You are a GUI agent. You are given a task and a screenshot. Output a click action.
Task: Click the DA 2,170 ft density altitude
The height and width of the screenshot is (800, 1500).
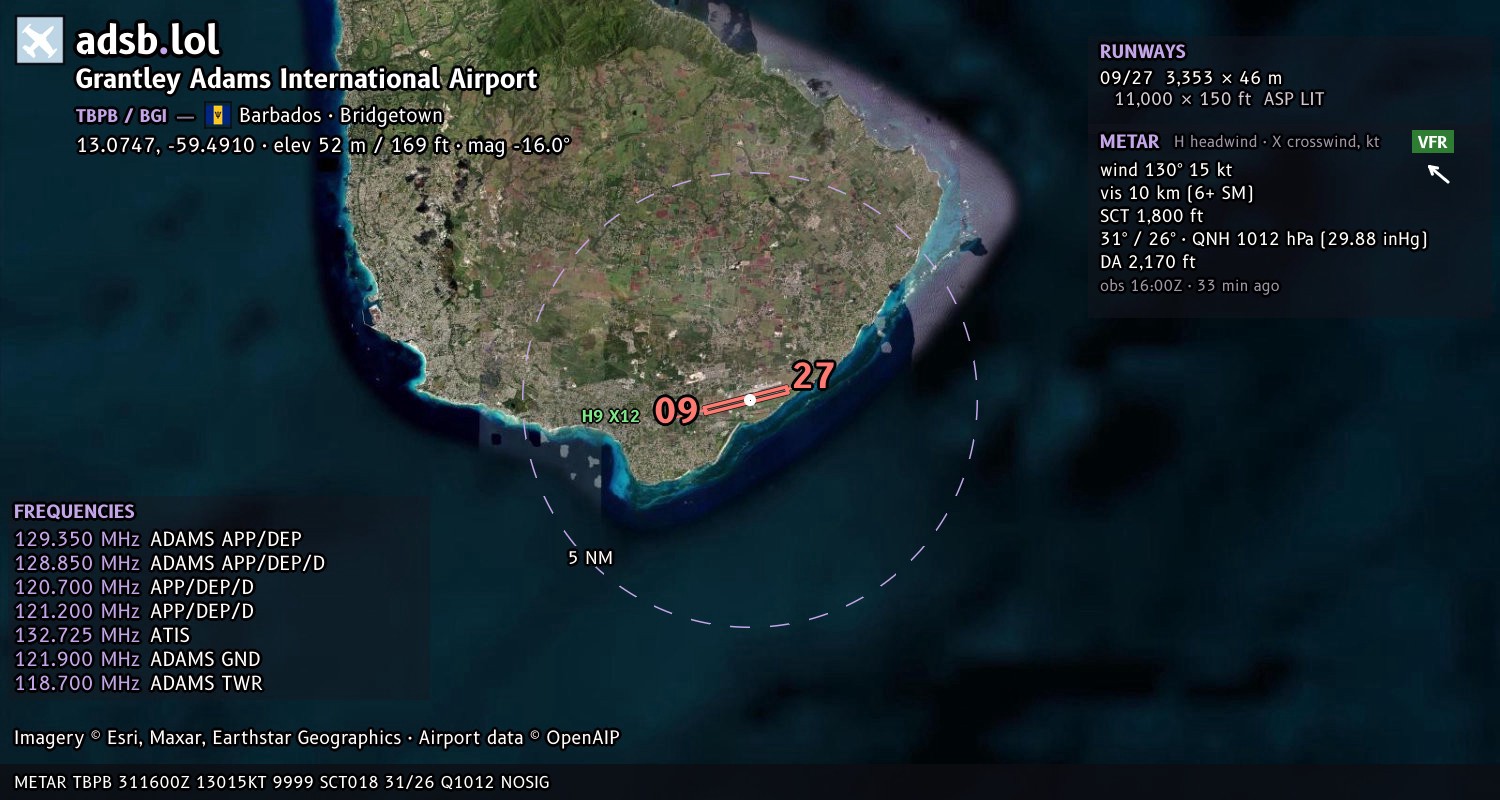1148,262
